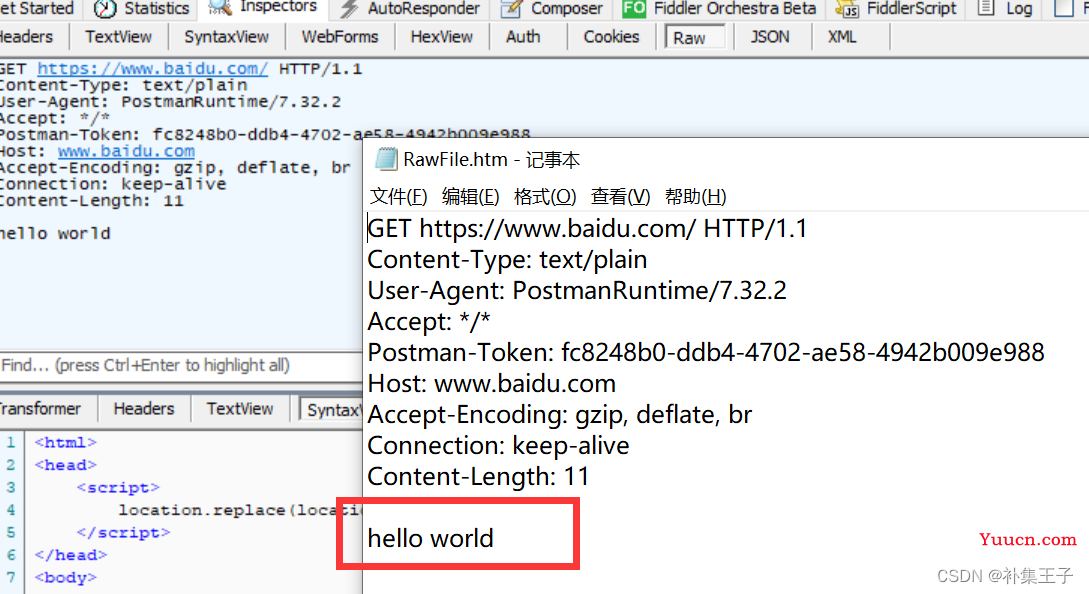Image resolution: width=1089 pixels, height=594 pixels.
Task: Open Fiddler Orchestra Beta tab
Action: (720, 8)
